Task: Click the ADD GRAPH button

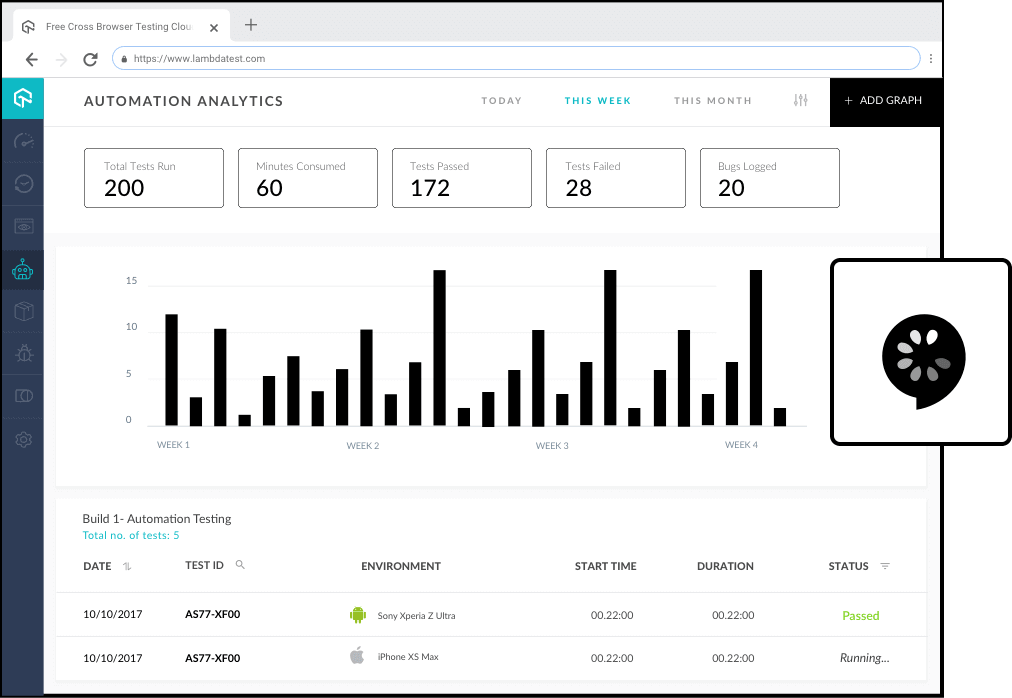Action: pyautogui.click(x=884, y=100)
